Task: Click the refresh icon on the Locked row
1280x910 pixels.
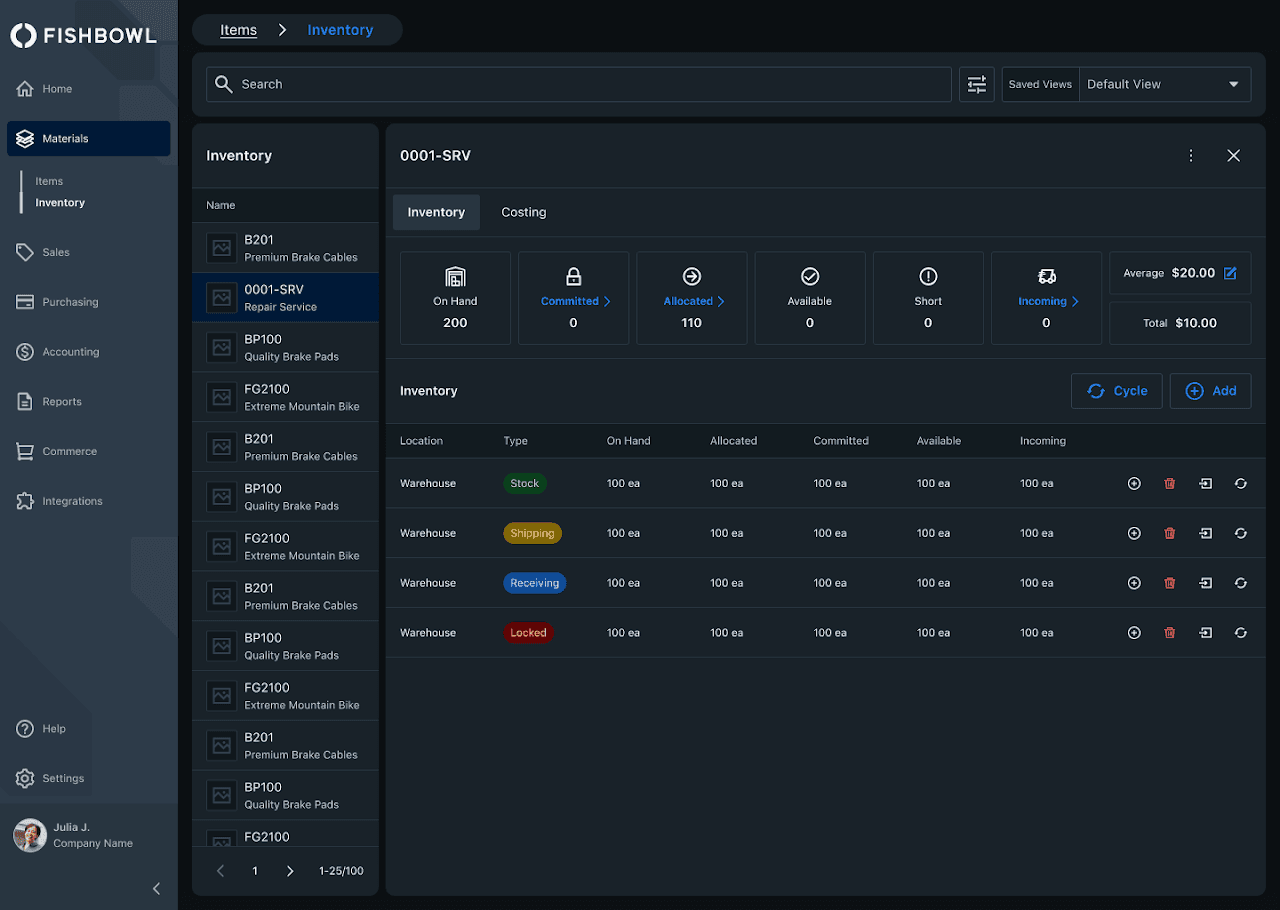Action: [x=1240, y=632]
